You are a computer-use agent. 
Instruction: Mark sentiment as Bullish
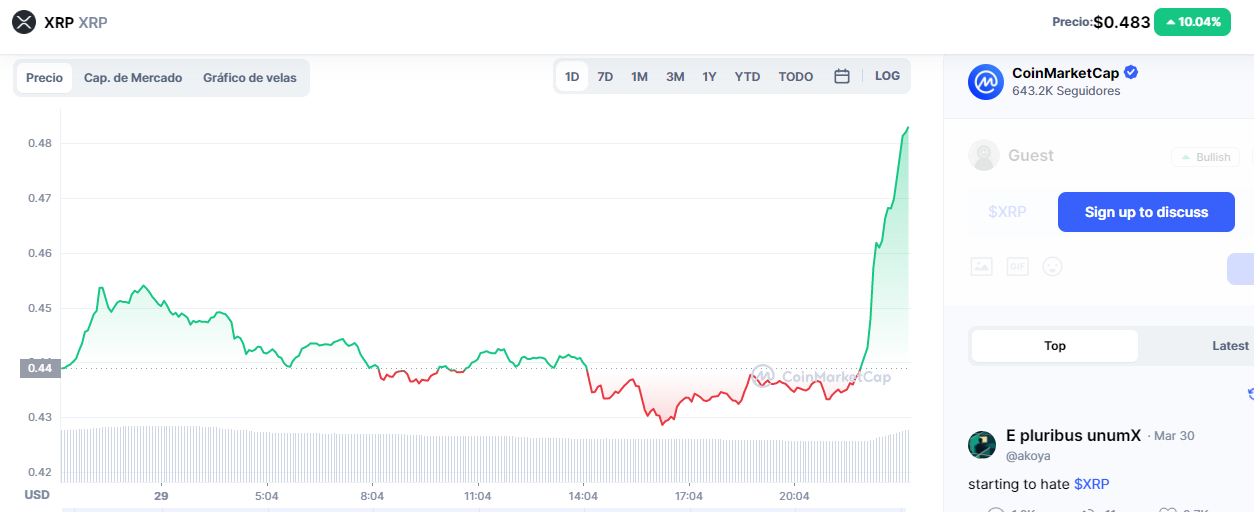pyautogui.click(x=1205, y=157)
